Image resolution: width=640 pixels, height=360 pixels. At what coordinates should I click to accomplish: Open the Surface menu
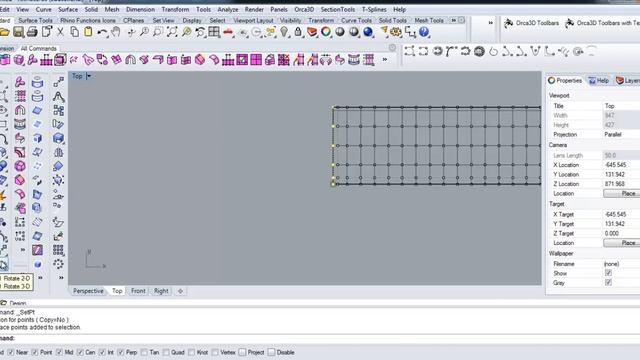pos(68,9)
